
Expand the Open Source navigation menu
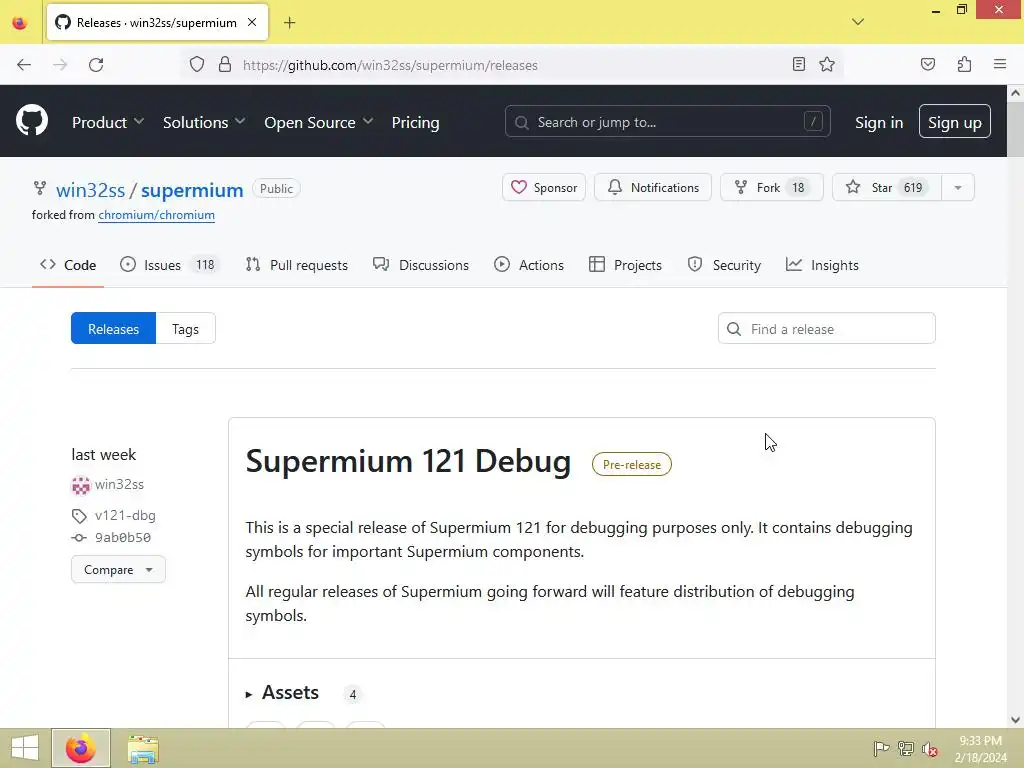click(x=319, y=122)
